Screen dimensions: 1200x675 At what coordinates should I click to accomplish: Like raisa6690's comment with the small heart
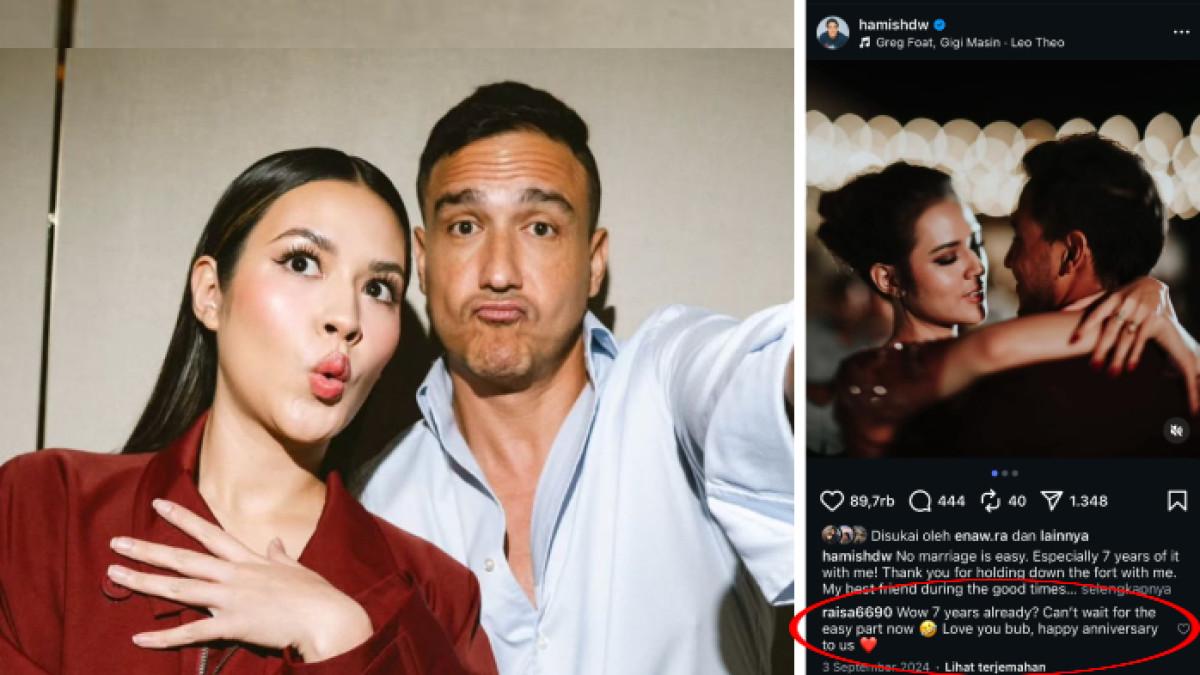point(1184,629)
